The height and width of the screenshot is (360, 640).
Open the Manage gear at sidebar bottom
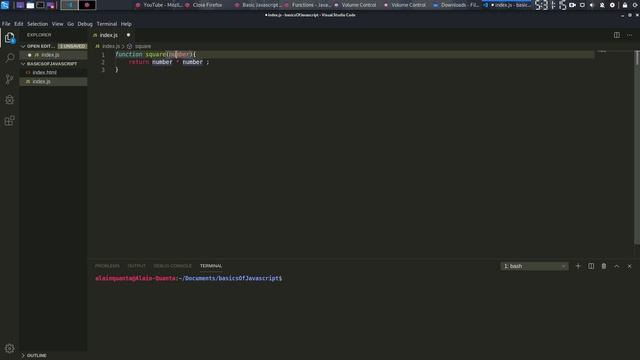click(x=9, y=348)
